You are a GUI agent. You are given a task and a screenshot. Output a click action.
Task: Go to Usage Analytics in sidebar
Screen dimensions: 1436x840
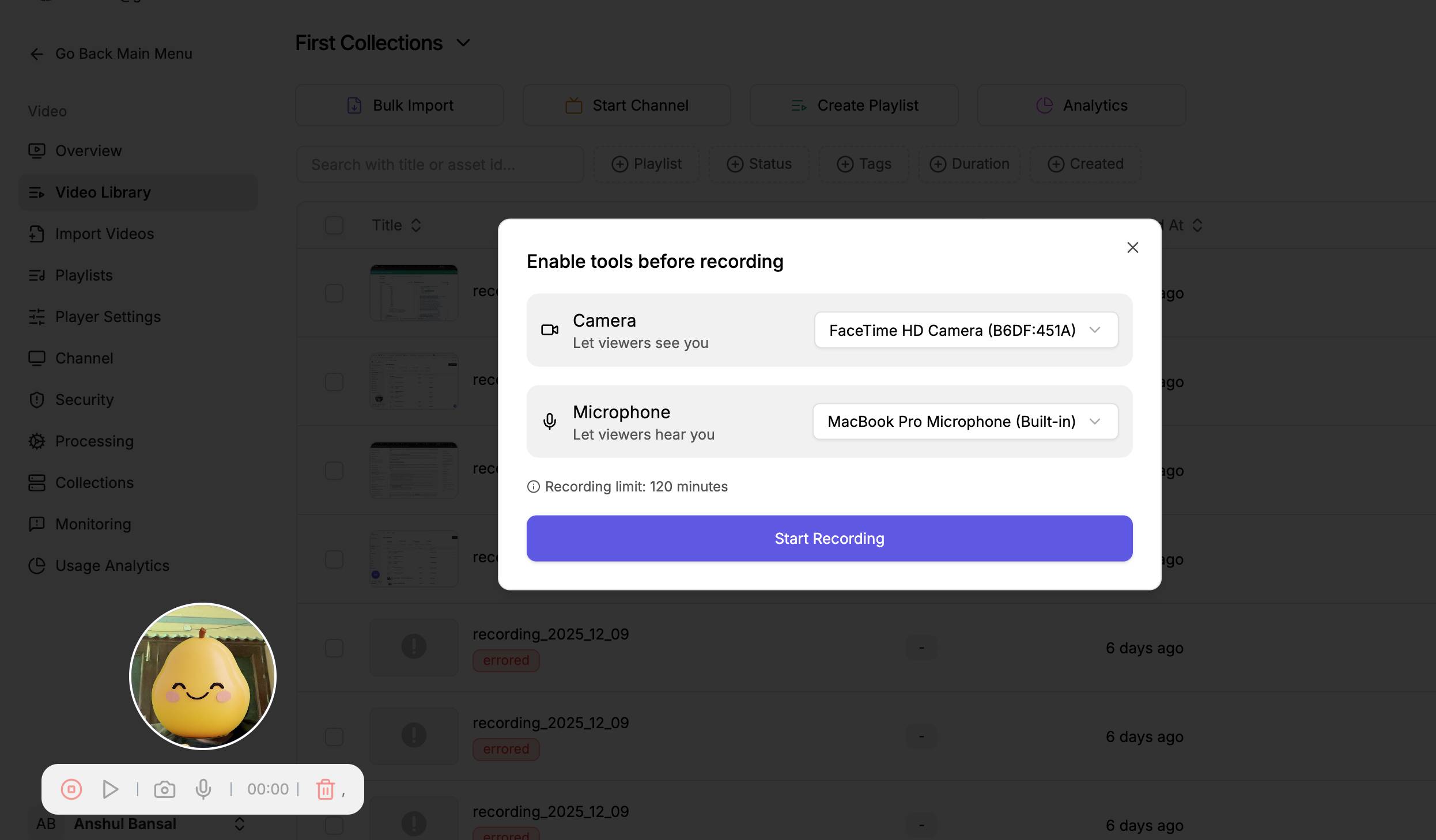coord(112,566)
